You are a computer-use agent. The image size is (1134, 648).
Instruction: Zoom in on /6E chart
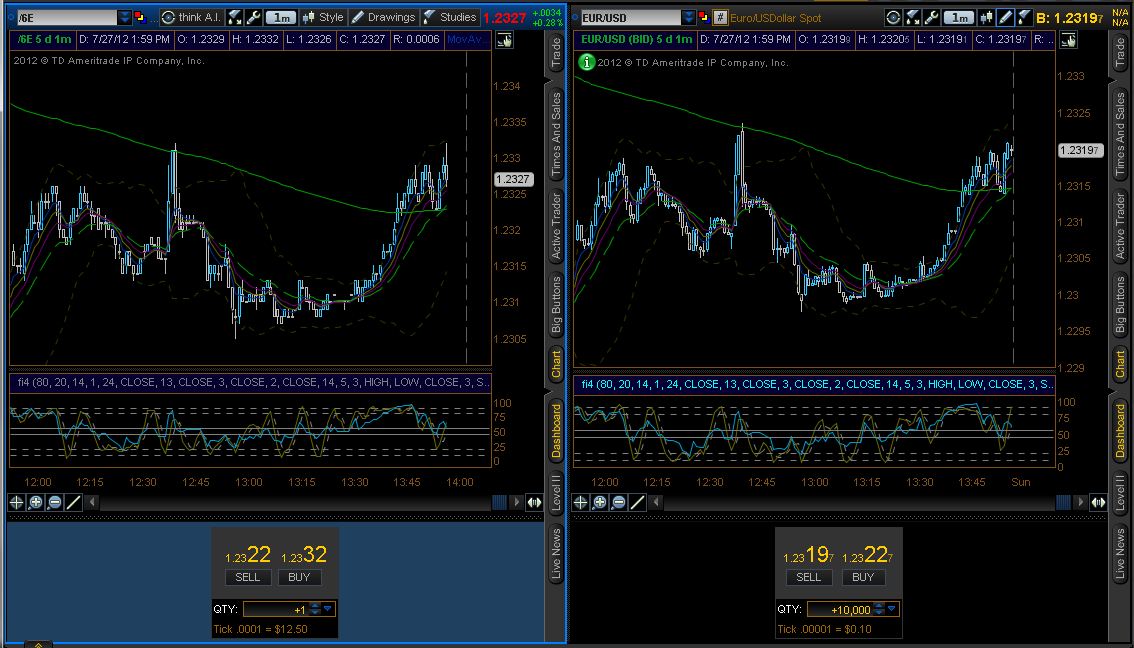35,502
